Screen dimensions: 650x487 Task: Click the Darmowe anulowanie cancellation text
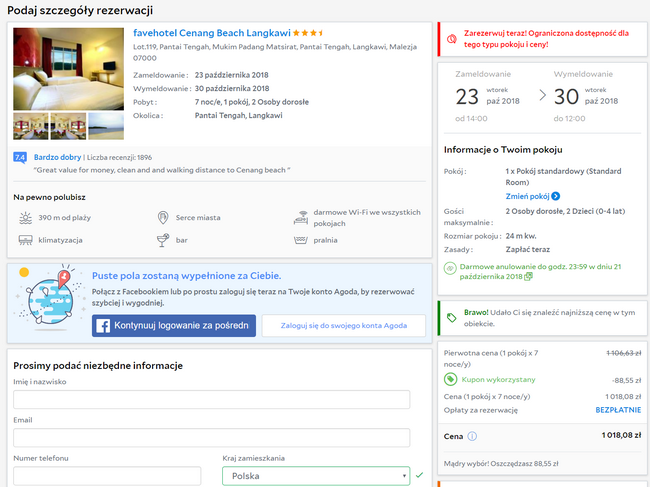[540, 271]
